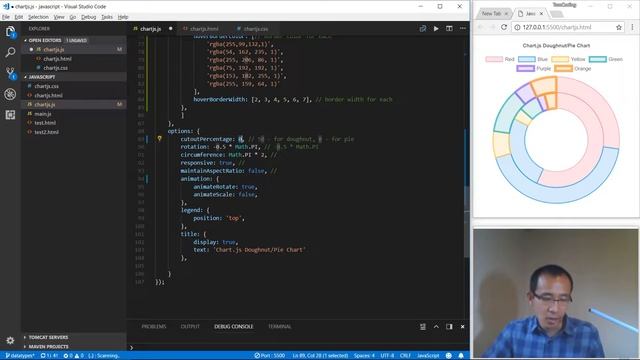Open the Debug view in activity bar
The height and width of the screenshot is (360, 640).
[x=10, y=94]
